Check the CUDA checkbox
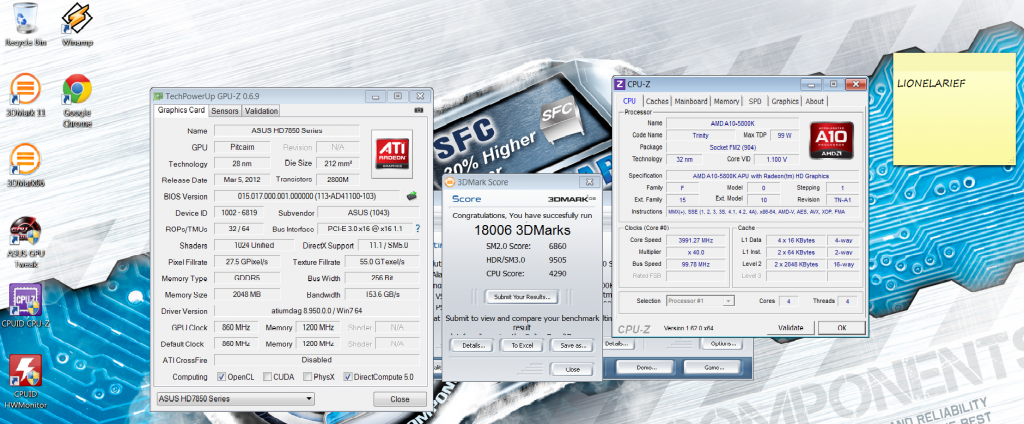 (x=265, y=377)
